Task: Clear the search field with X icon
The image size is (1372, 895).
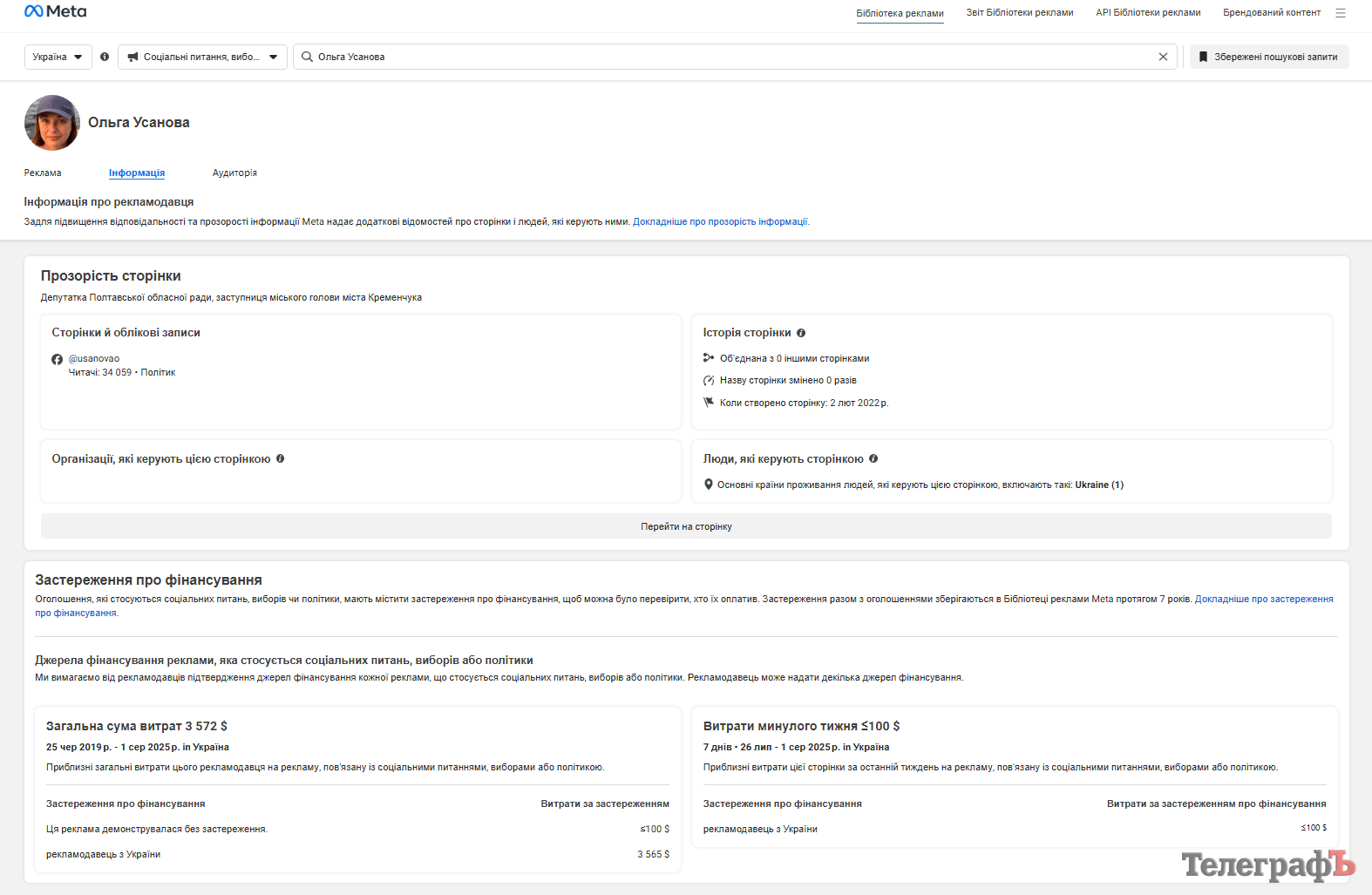Action: (1162, 57)
